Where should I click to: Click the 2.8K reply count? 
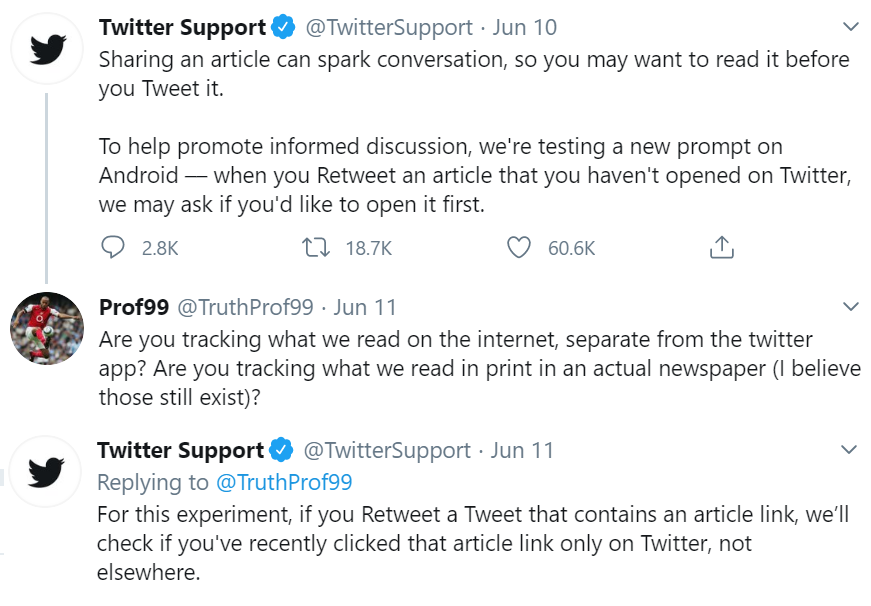(x=160, y=248)
